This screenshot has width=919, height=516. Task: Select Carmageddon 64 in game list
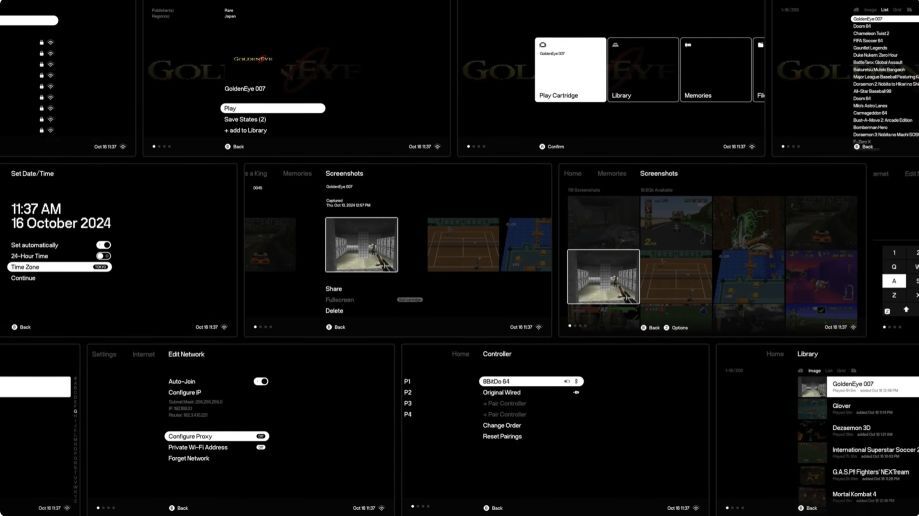click(x=870, y=113)
